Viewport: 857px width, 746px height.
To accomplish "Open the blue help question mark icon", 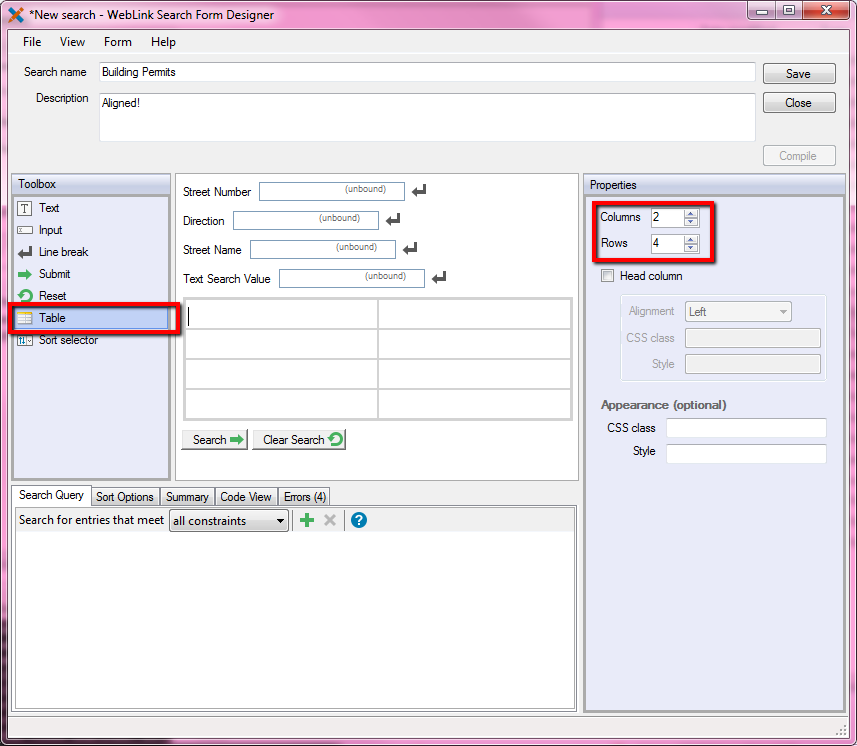I will [x=359, y=520].
